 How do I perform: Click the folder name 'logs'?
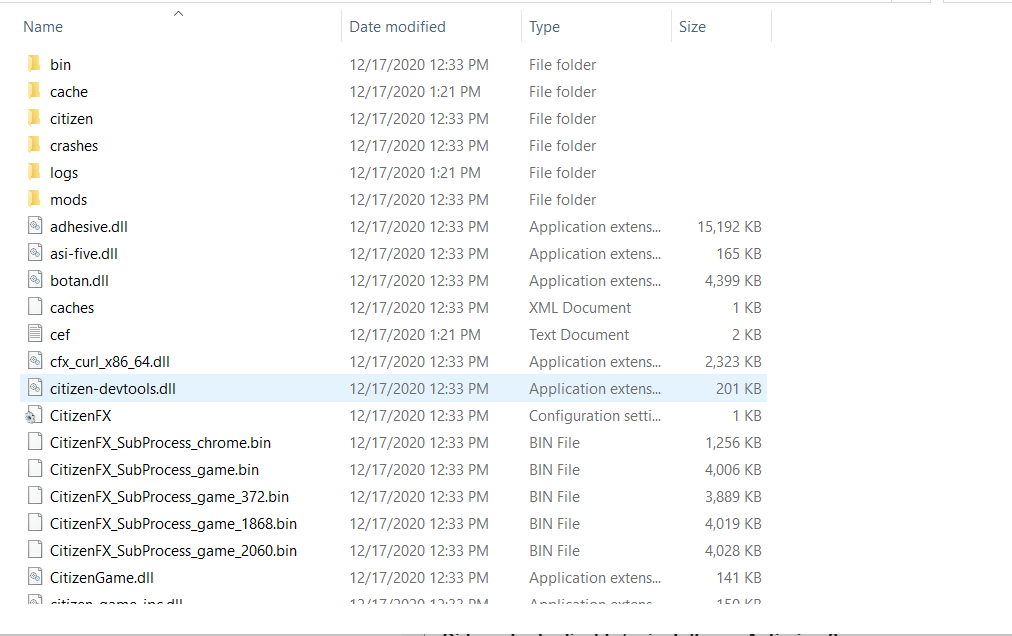[x=64, y=173]
